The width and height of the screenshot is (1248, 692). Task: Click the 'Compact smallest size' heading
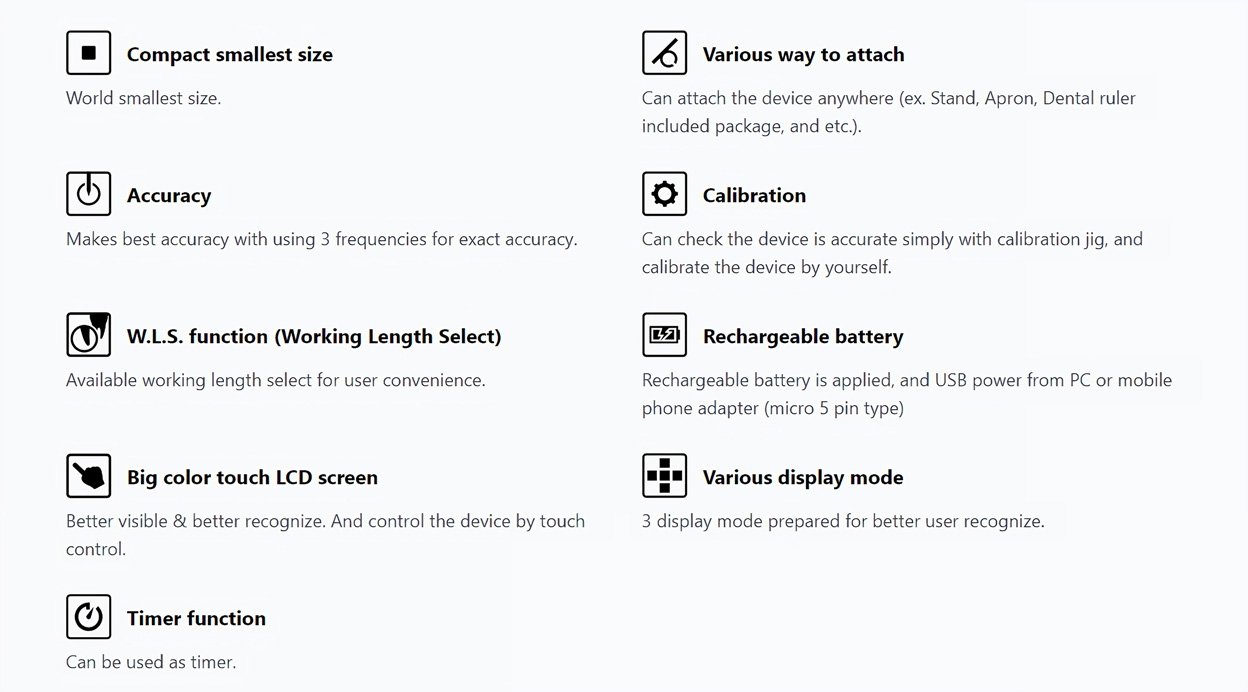pos(230,55)
